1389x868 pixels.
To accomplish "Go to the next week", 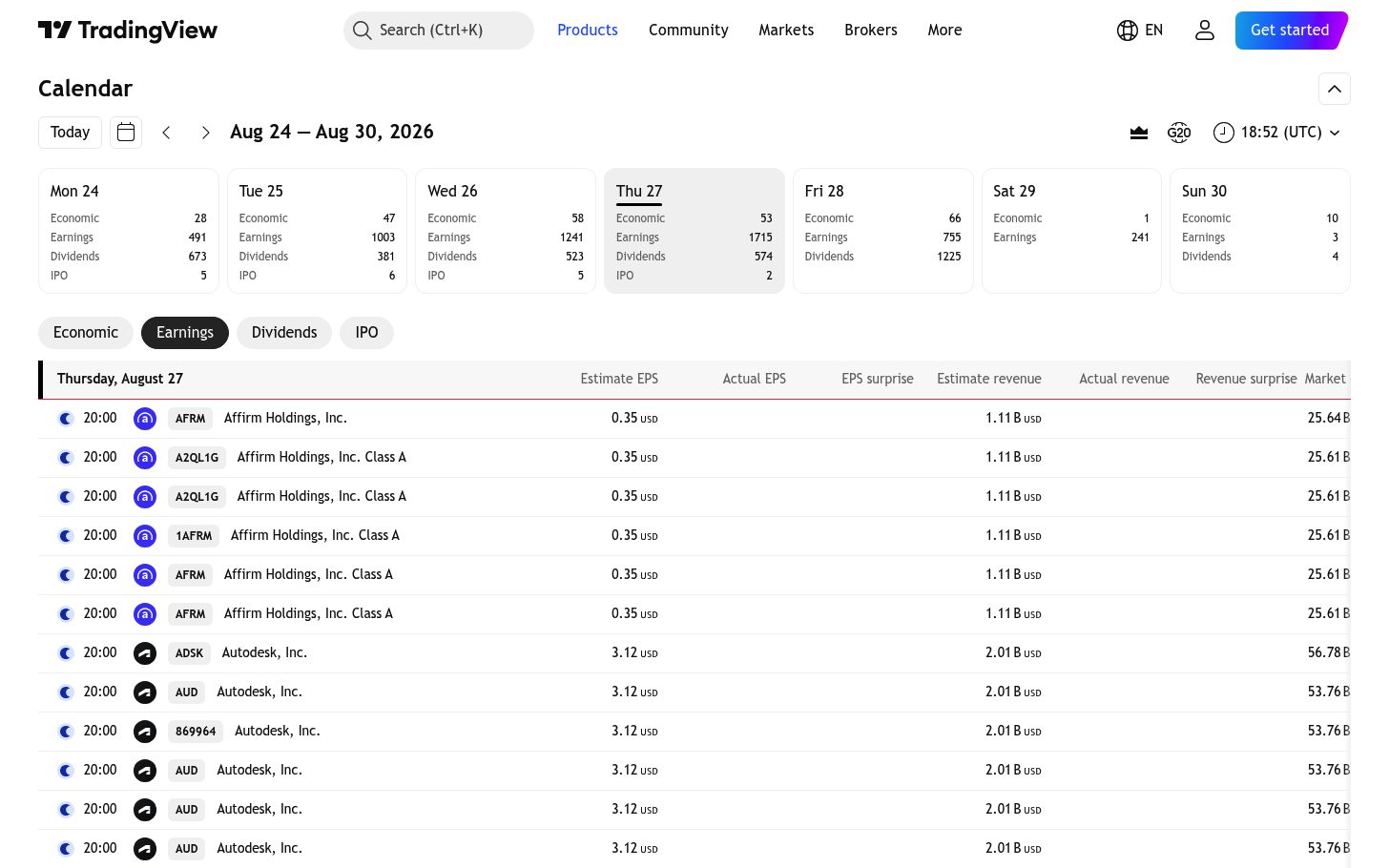I will coord(205,133).
